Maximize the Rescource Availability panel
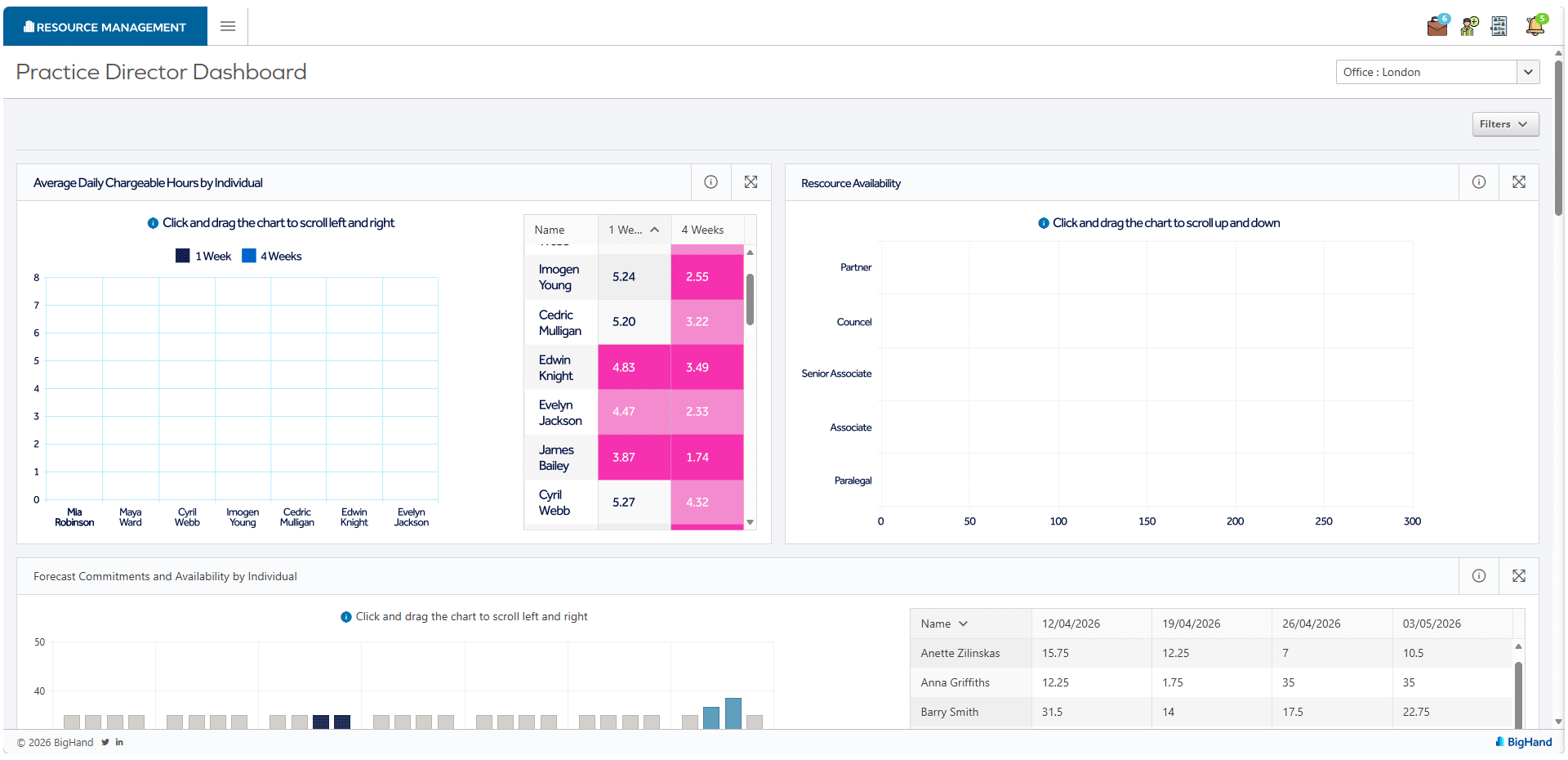Viewport: 1568px width, 760px height. 1519,182
